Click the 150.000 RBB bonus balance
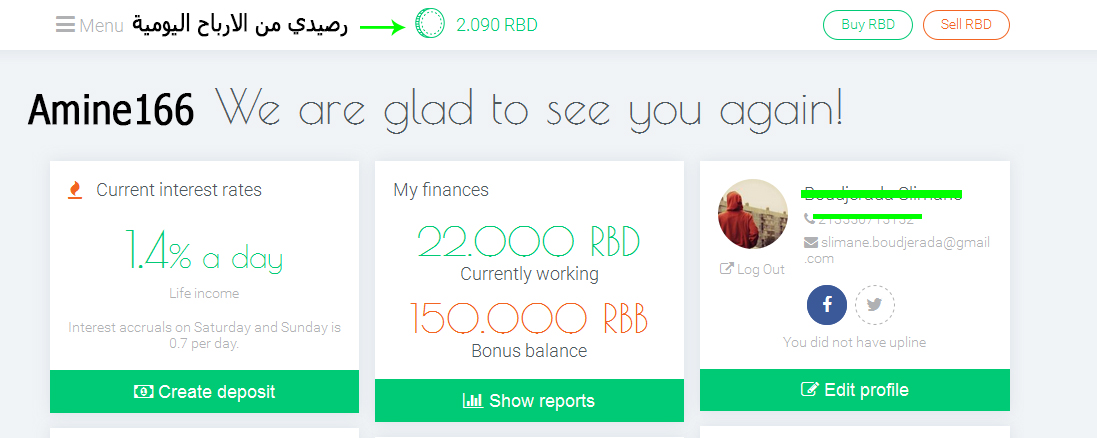This screenshot has width=1097, height=438. pos(529,318)
